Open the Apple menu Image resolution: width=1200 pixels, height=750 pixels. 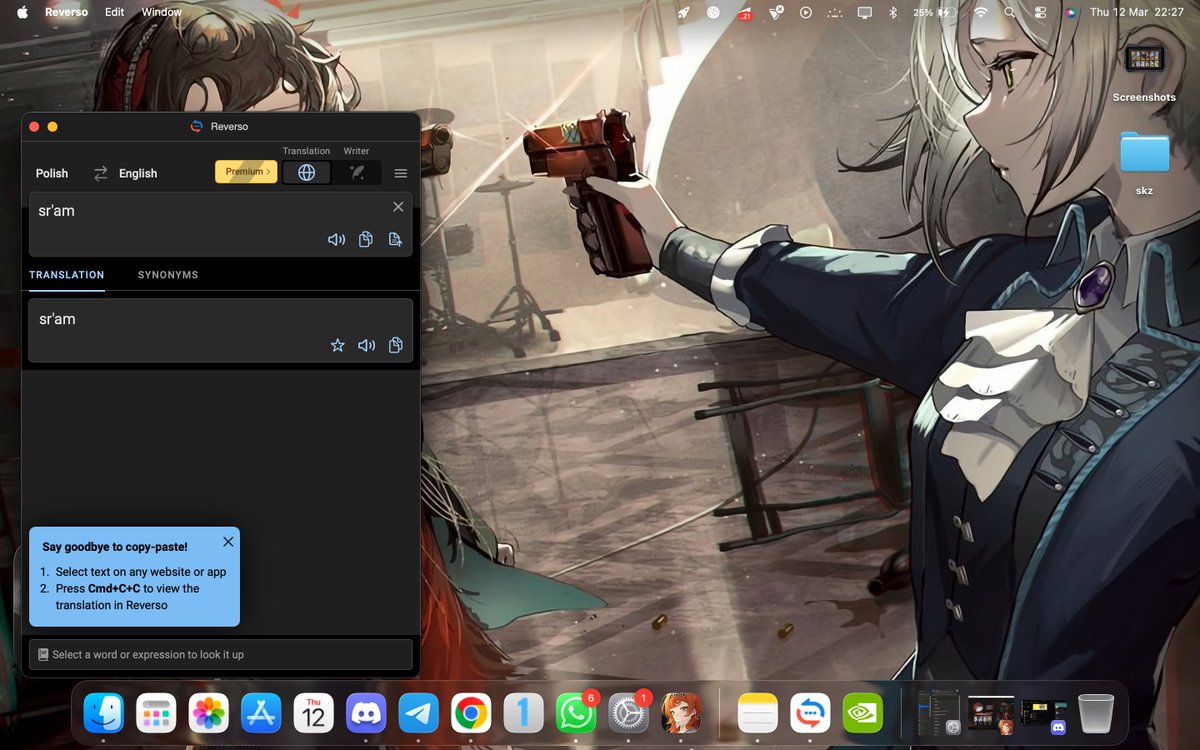point(22,12)
